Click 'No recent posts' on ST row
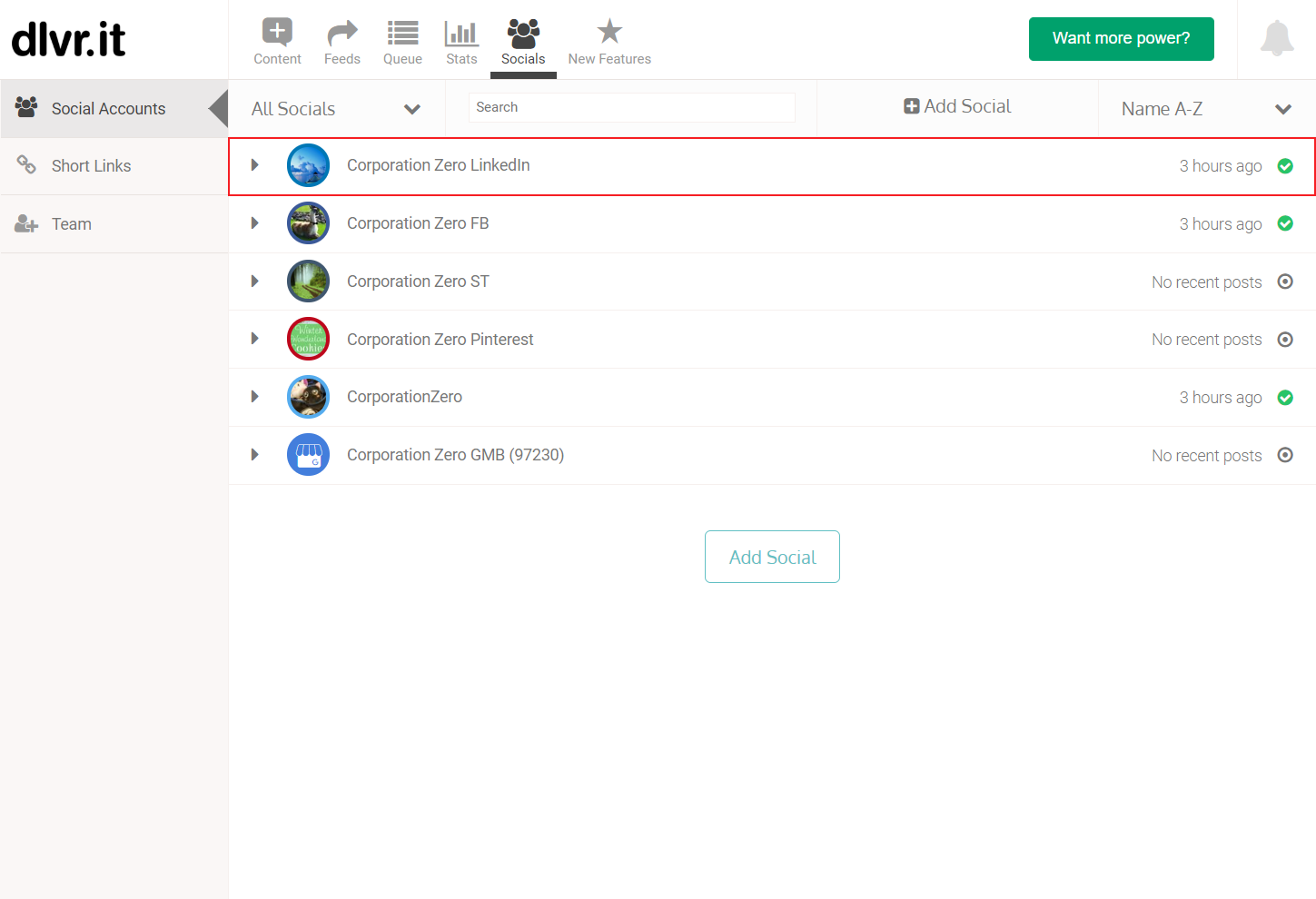The image size is (1316, 899). click(x=1207, y=282)
